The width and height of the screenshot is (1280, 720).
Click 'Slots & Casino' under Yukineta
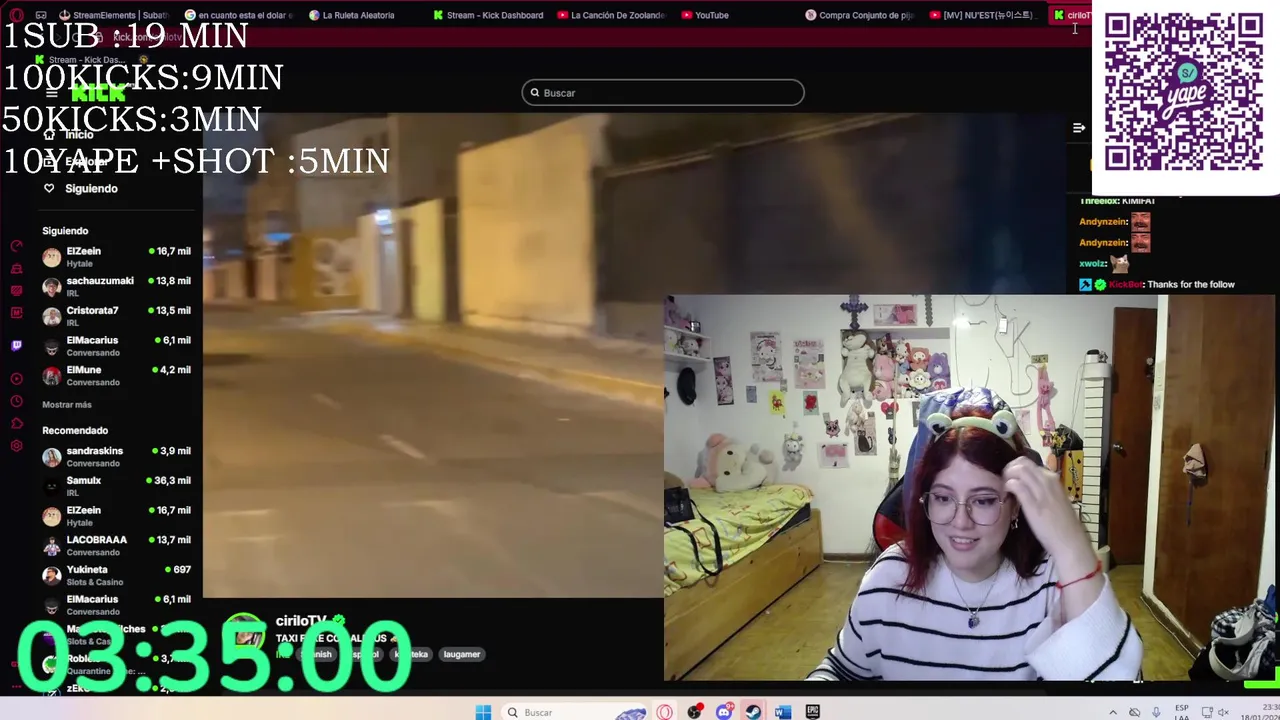(95, 582)
